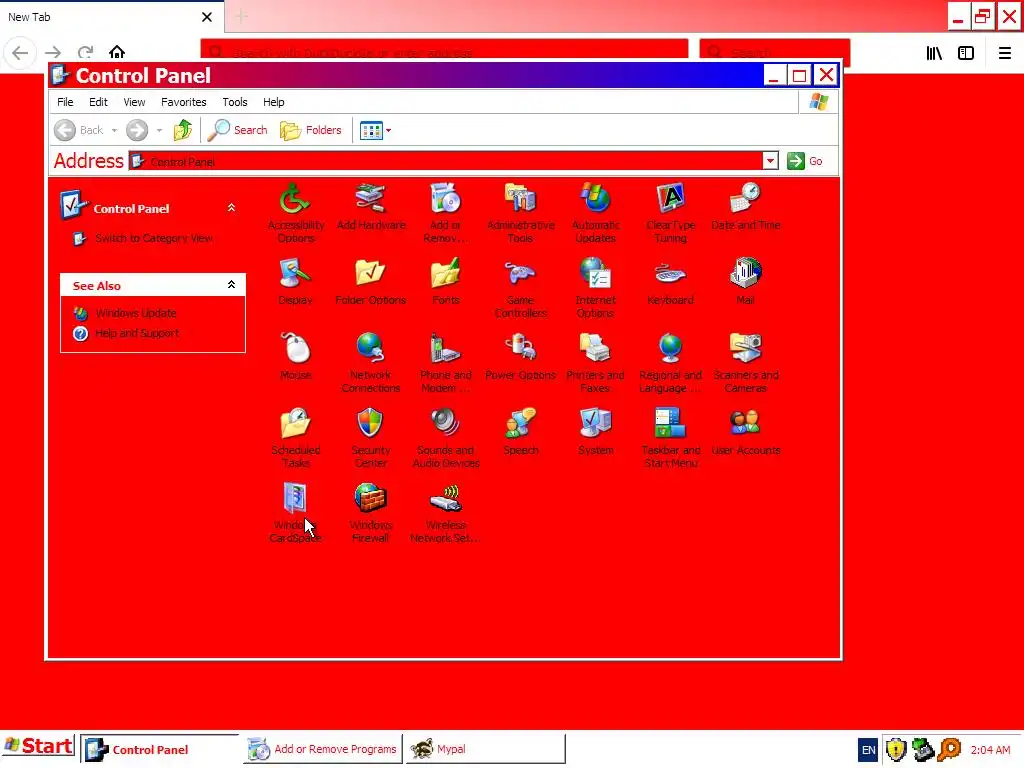Click the Control Panel address field
Screen dimensions: 1024x768
coord(445,161)
